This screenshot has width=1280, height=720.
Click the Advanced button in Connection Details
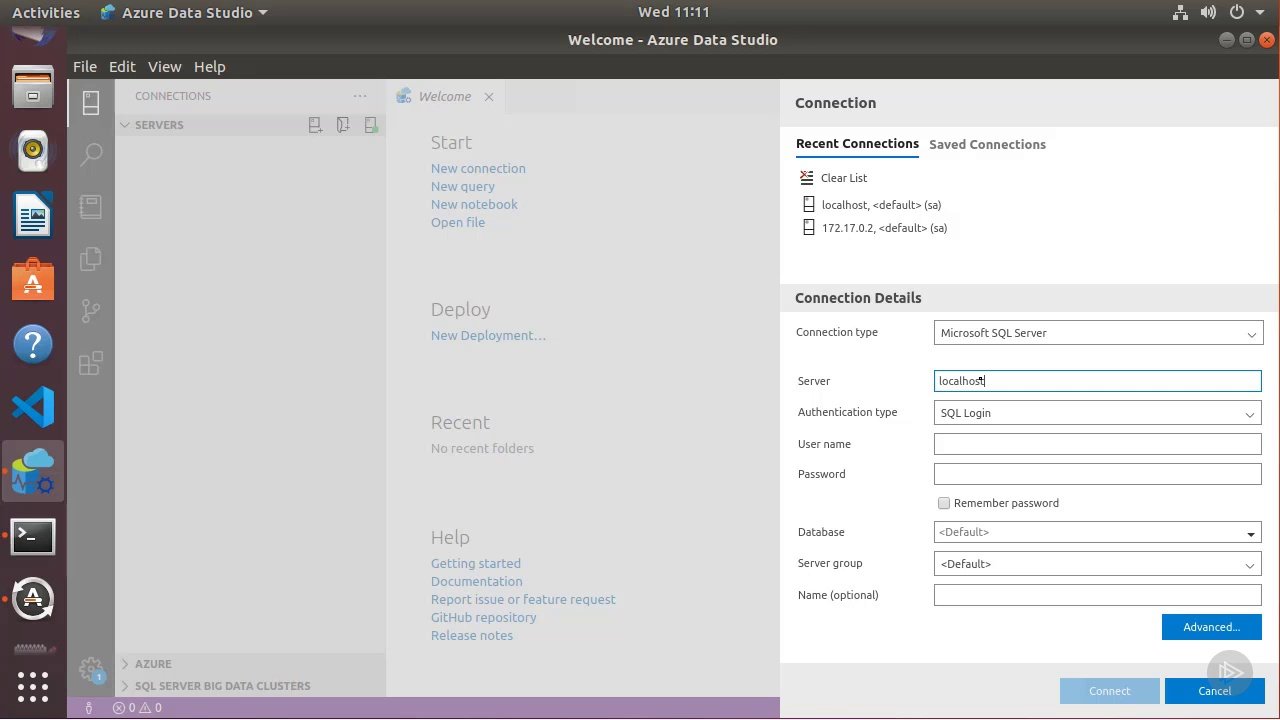coord(1211,627)
